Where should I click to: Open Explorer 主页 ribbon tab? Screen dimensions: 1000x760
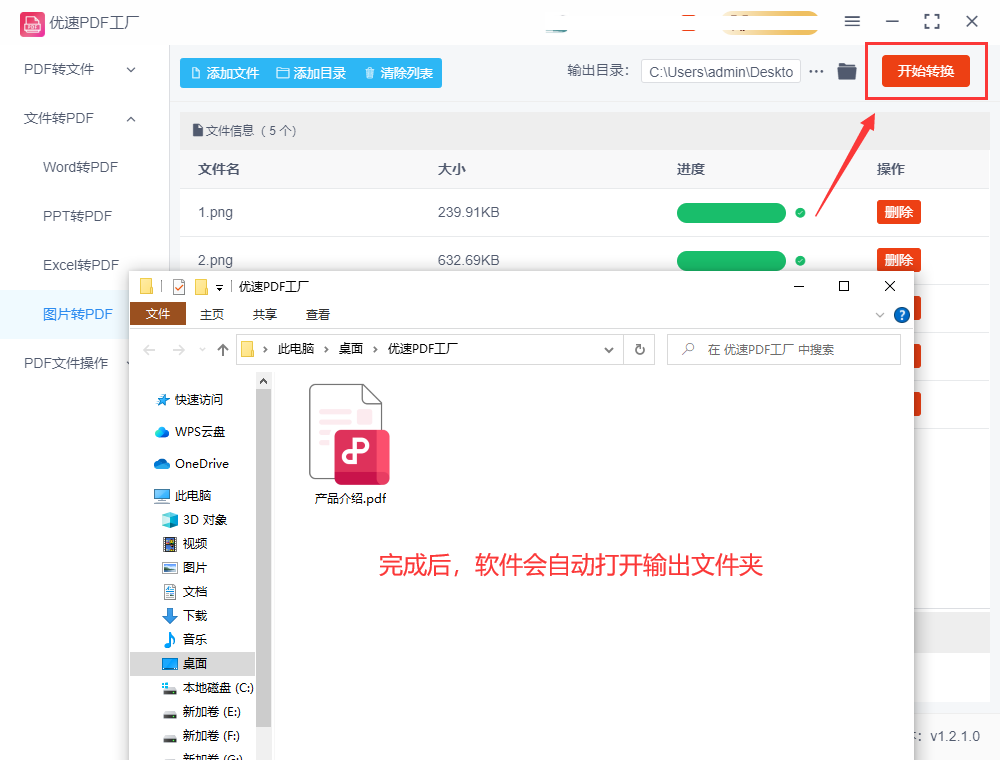click(212, 314)
